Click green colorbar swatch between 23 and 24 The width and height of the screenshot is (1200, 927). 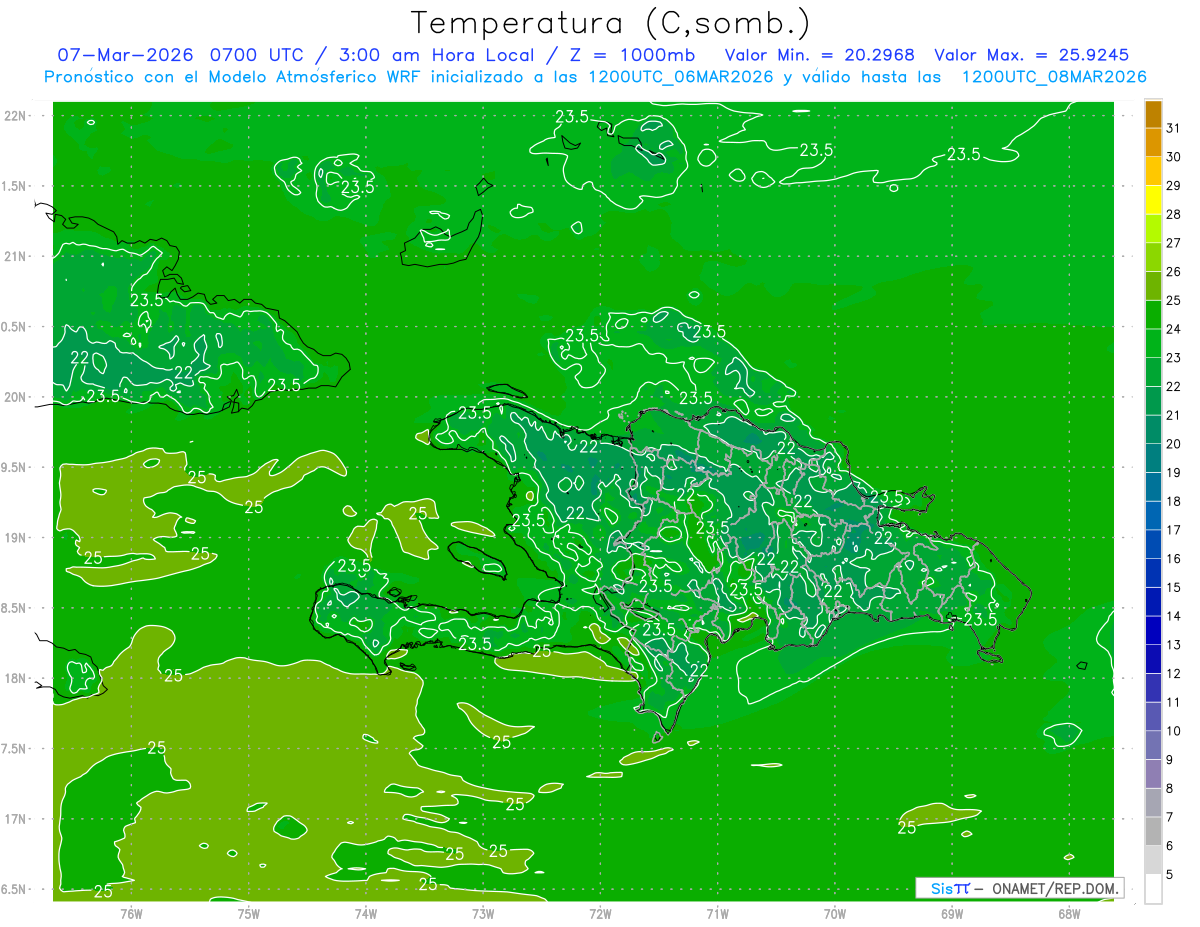point(1153,344)
